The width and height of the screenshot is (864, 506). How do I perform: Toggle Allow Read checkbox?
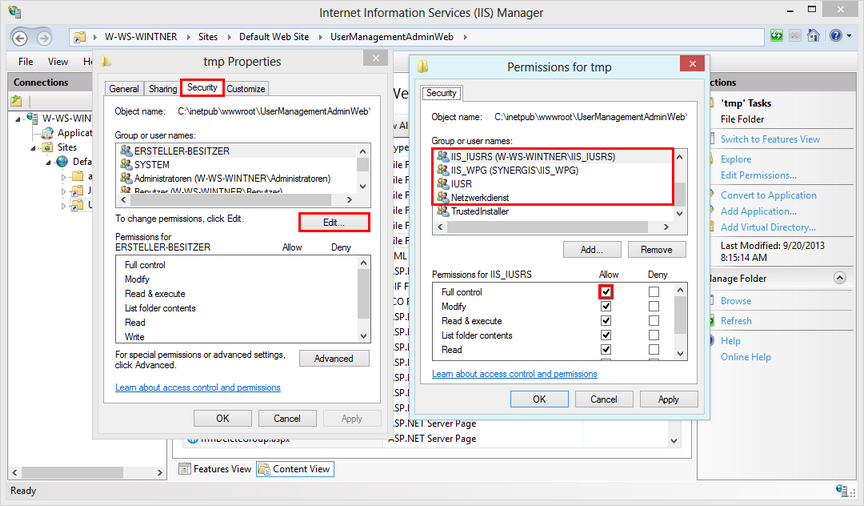(606, 349)
